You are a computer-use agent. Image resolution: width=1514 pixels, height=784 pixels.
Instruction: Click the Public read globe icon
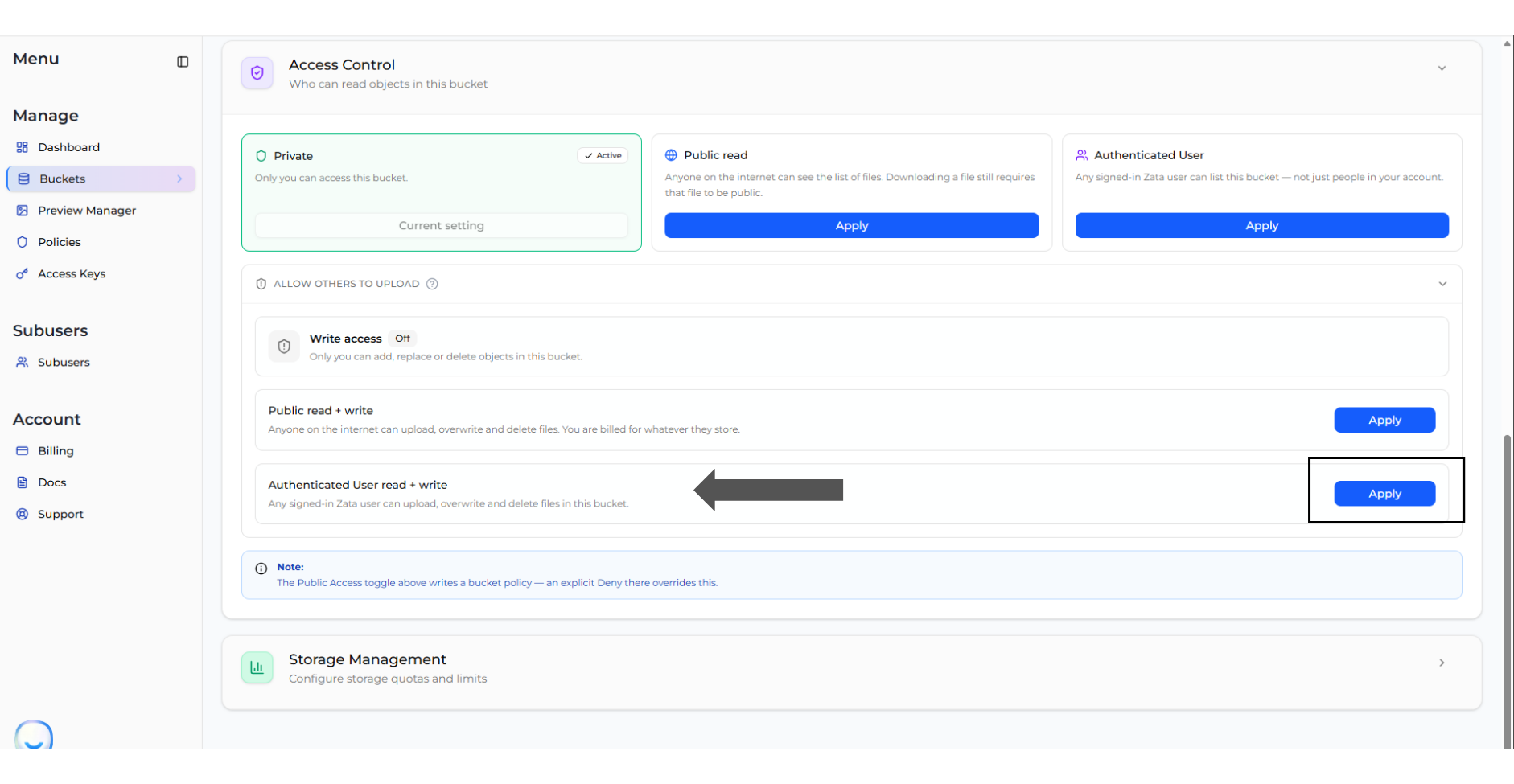pos(671,155)
